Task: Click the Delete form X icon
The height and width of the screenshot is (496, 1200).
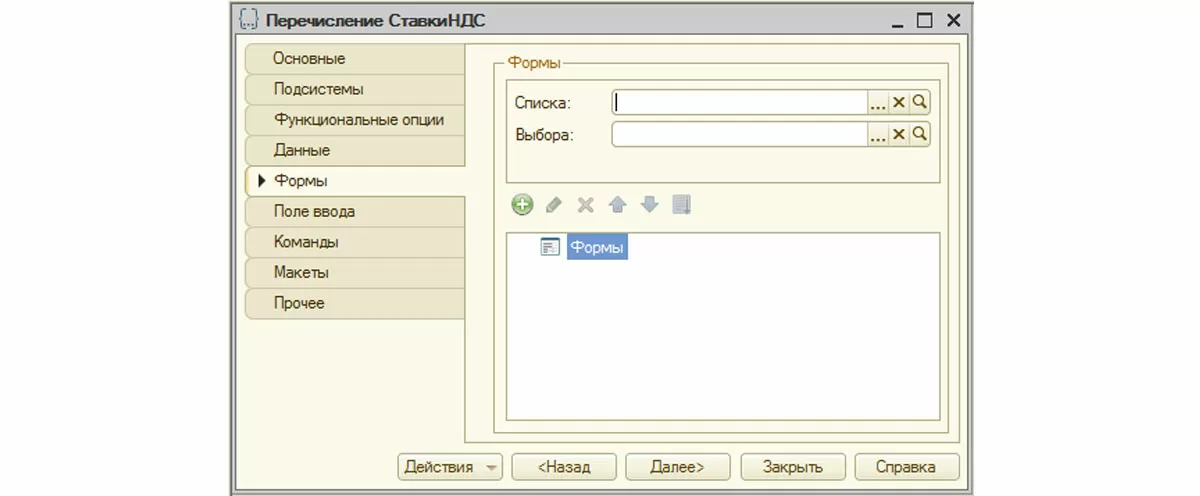Action: click(x=586, y=205)
